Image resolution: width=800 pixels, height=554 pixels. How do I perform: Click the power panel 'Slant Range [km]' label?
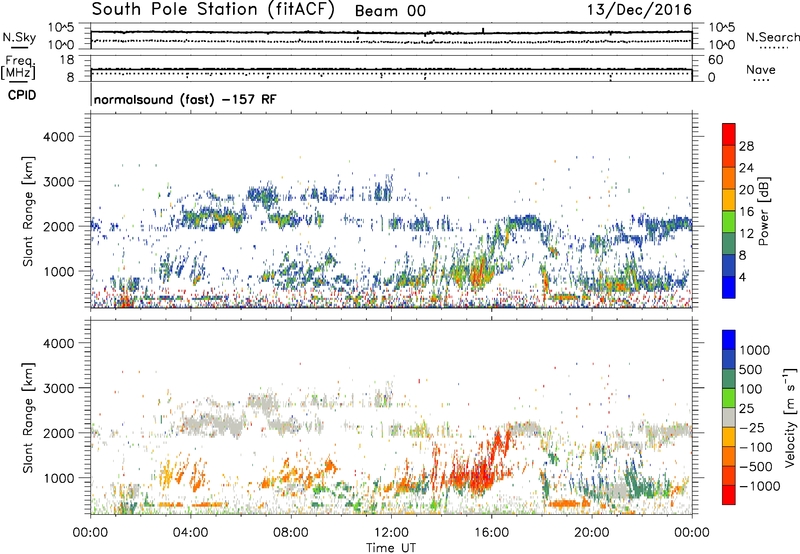28,211
